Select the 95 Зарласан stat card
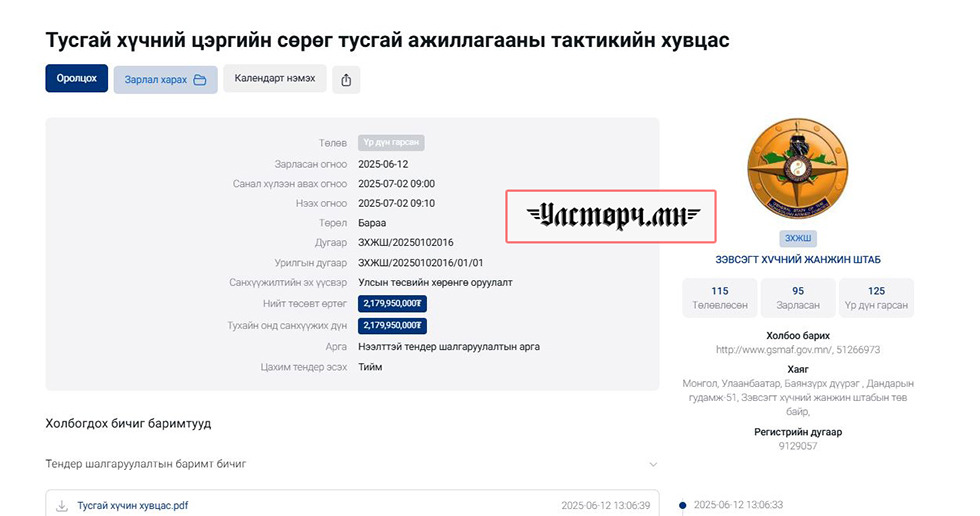The height and width of the screenshot is (516, 980). pyautogui.click(x=797, y=298)
